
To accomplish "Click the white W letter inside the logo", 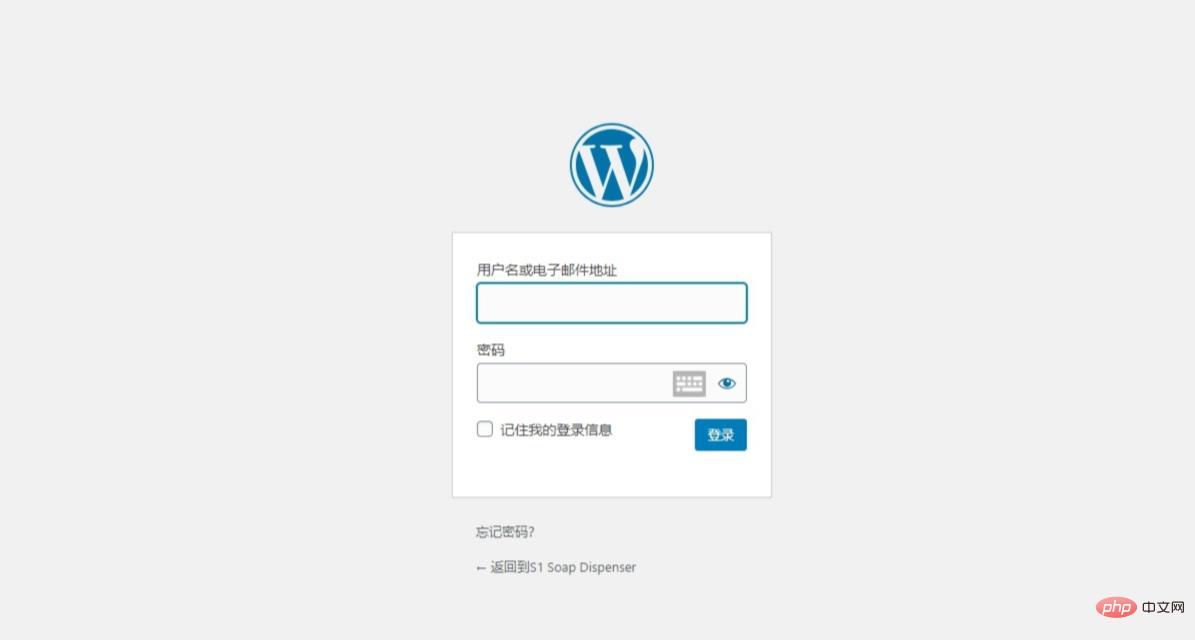I will [611, 168].
